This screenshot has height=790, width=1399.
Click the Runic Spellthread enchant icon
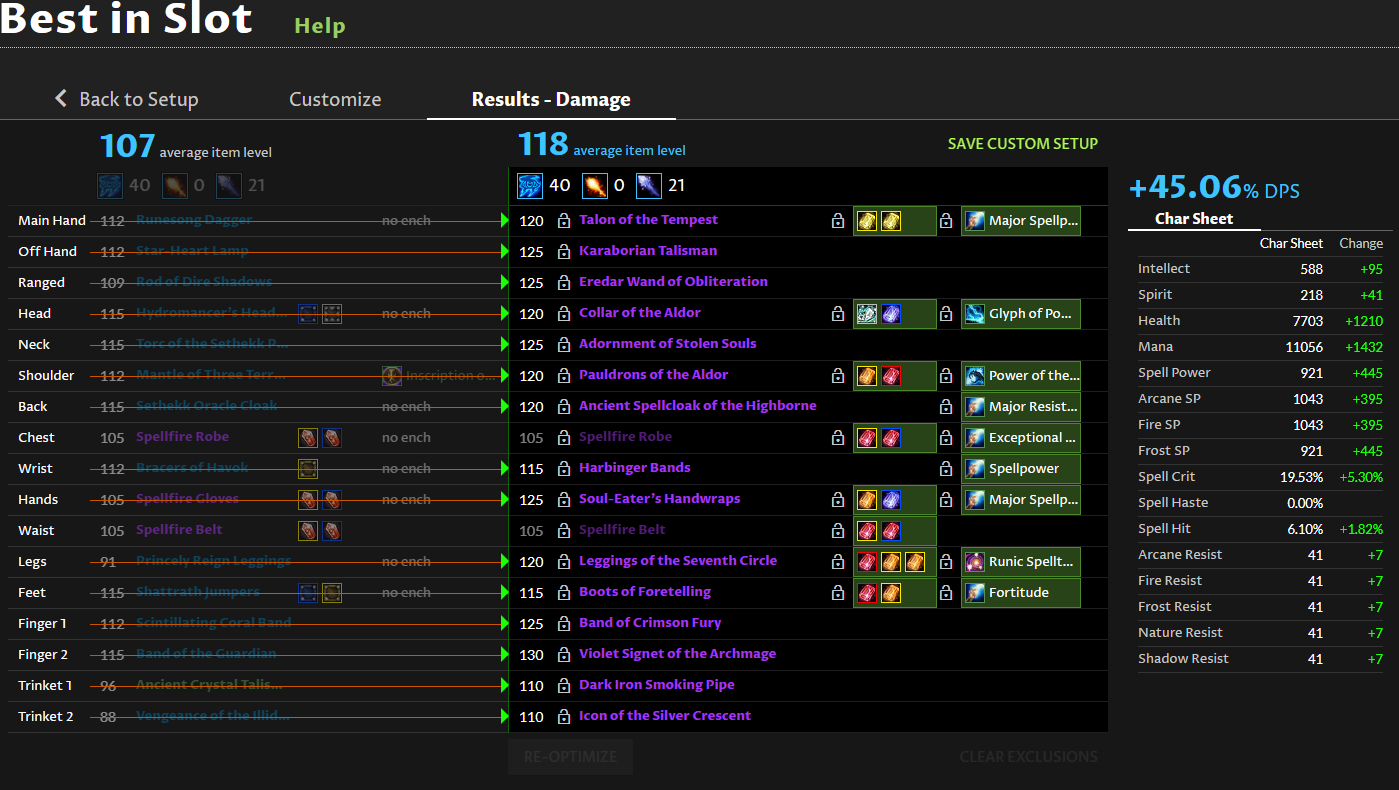[x=975, y=562]
